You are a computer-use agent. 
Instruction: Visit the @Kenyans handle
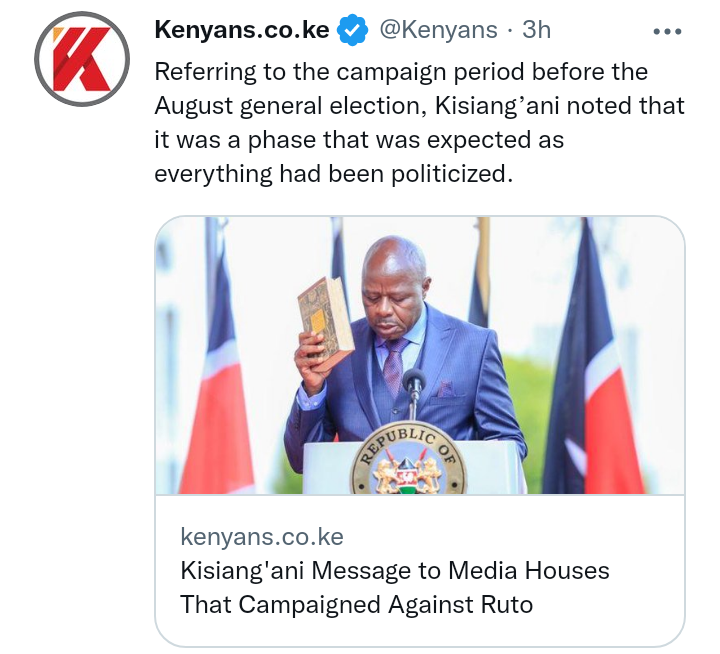pyautogui.click(x=439, y=30)
